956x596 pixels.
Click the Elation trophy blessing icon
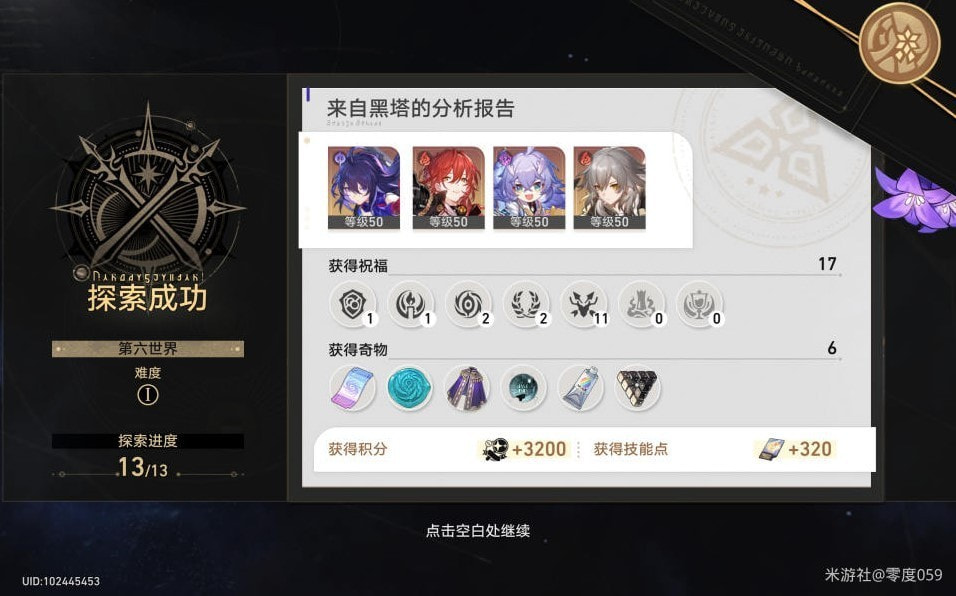[x=699, y=304]
